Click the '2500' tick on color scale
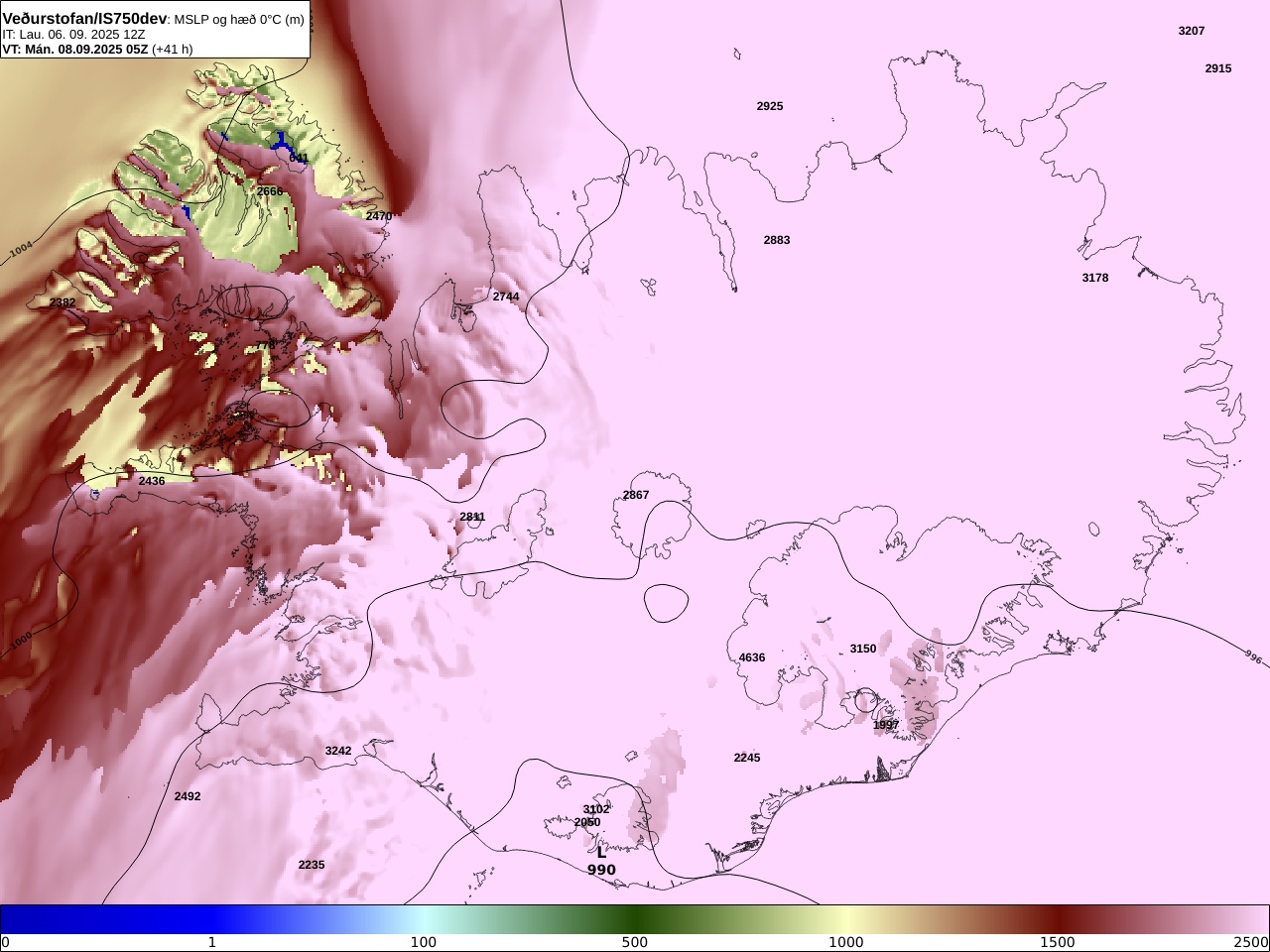This screenshot has width=1270, height=952. coord(1253,942)
